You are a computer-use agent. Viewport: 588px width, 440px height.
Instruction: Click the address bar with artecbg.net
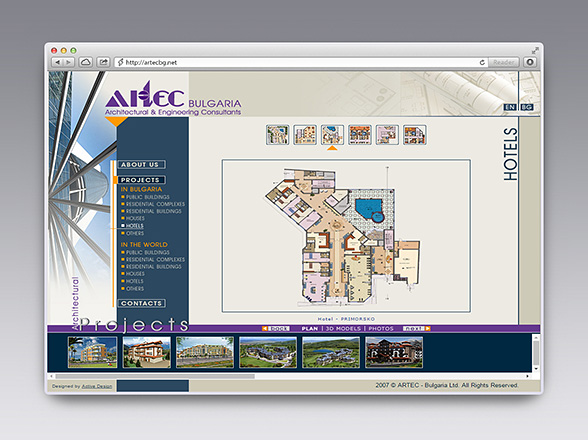[x=301, y=62]
